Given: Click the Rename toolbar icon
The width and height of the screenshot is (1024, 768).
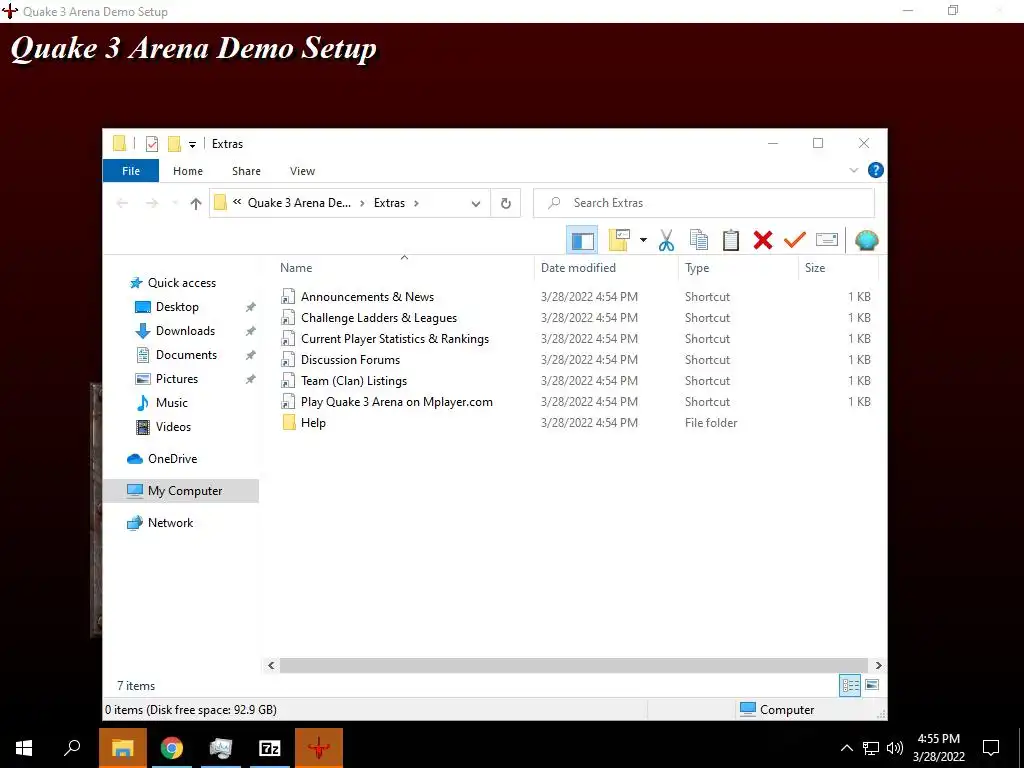Looking at the screenshot, I should 827,240.
